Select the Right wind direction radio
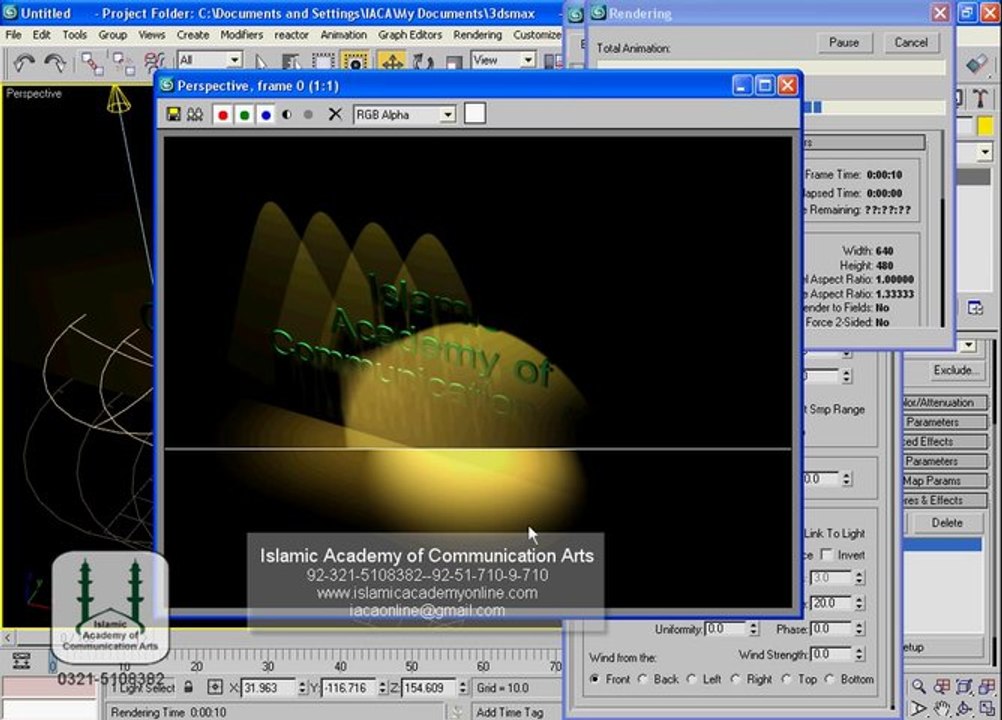1002x720 pixels. 736,679
